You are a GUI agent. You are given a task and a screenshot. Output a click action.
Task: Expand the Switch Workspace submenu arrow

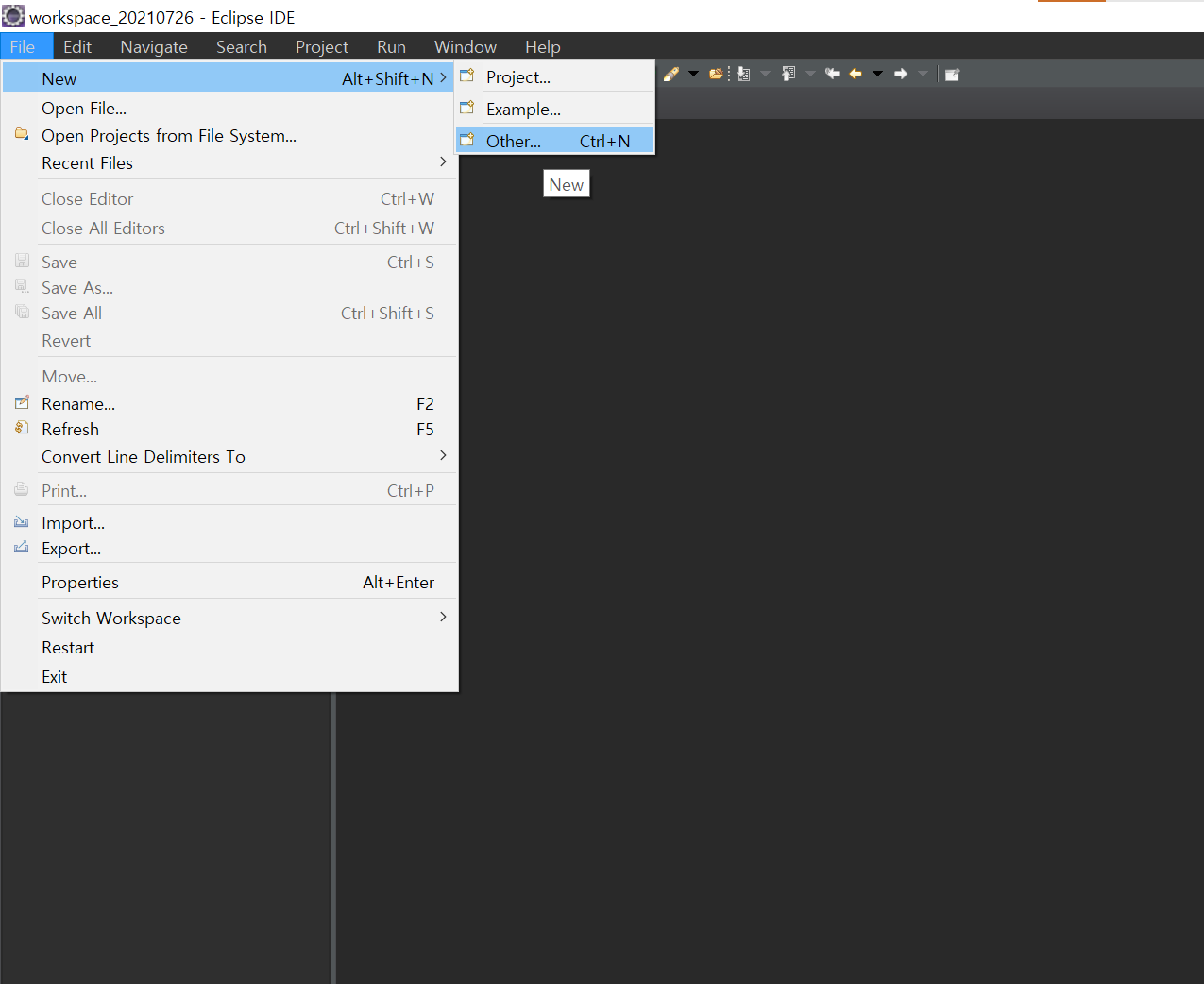tap(443, 617)
